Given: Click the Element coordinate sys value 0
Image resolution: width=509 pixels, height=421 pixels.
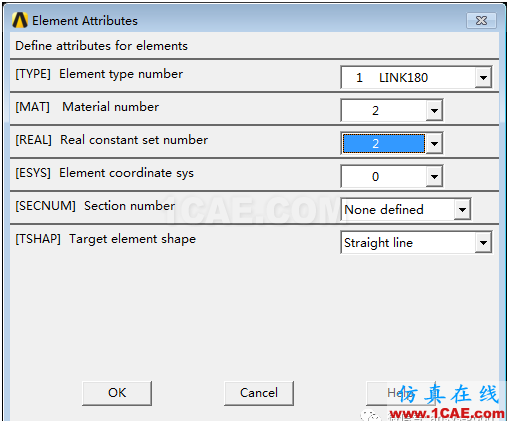Looking at the screenshot, I should click(x=384, y=176).
